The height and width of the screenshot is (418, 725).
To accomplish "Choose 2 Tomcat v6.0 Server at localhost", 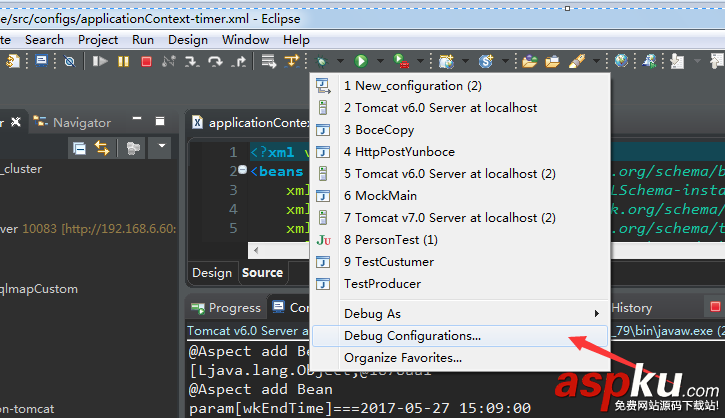I will click(460, 108).
